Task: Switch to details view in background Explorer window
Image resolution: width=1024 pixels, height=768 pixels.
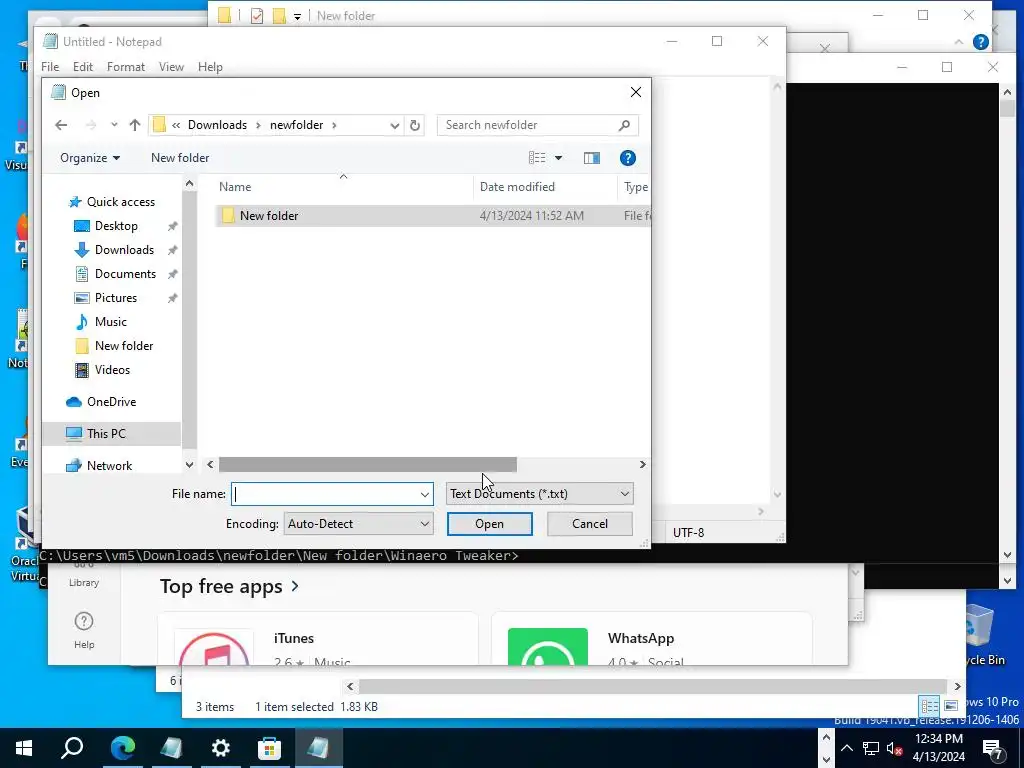Action: [x=929, y=706]
